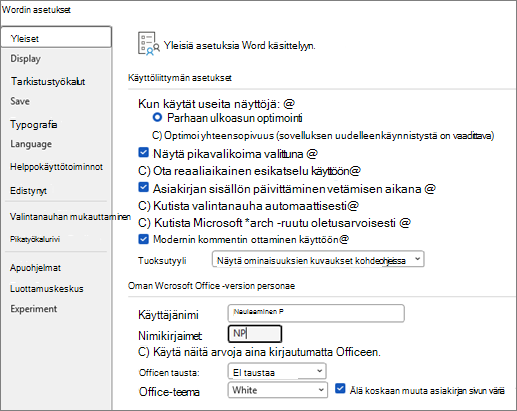Screen dimensions: 517x411
Task: Toggle Asiakirjan sisällön päivittäminen vetämisen aikana
Action: click(x=143, y=187)
